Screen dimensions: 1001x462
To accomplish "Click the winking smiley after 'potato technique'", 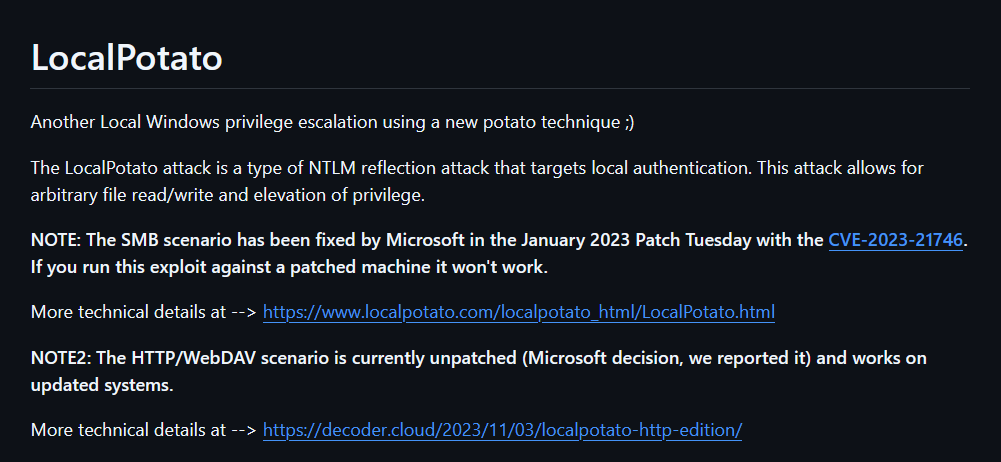I will pos(629,122).
